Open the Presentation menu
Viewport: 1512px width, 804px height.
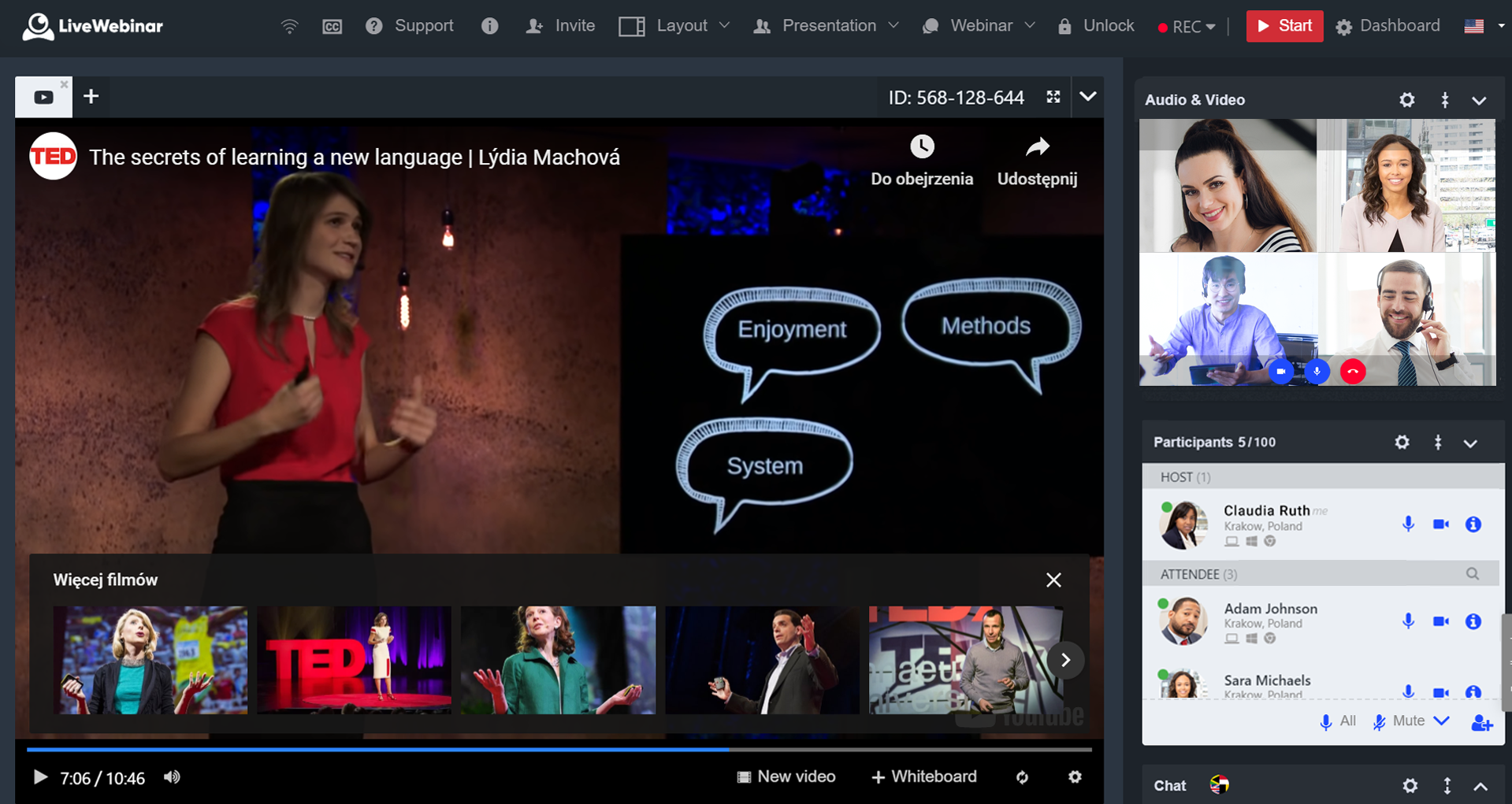point(827,26)
